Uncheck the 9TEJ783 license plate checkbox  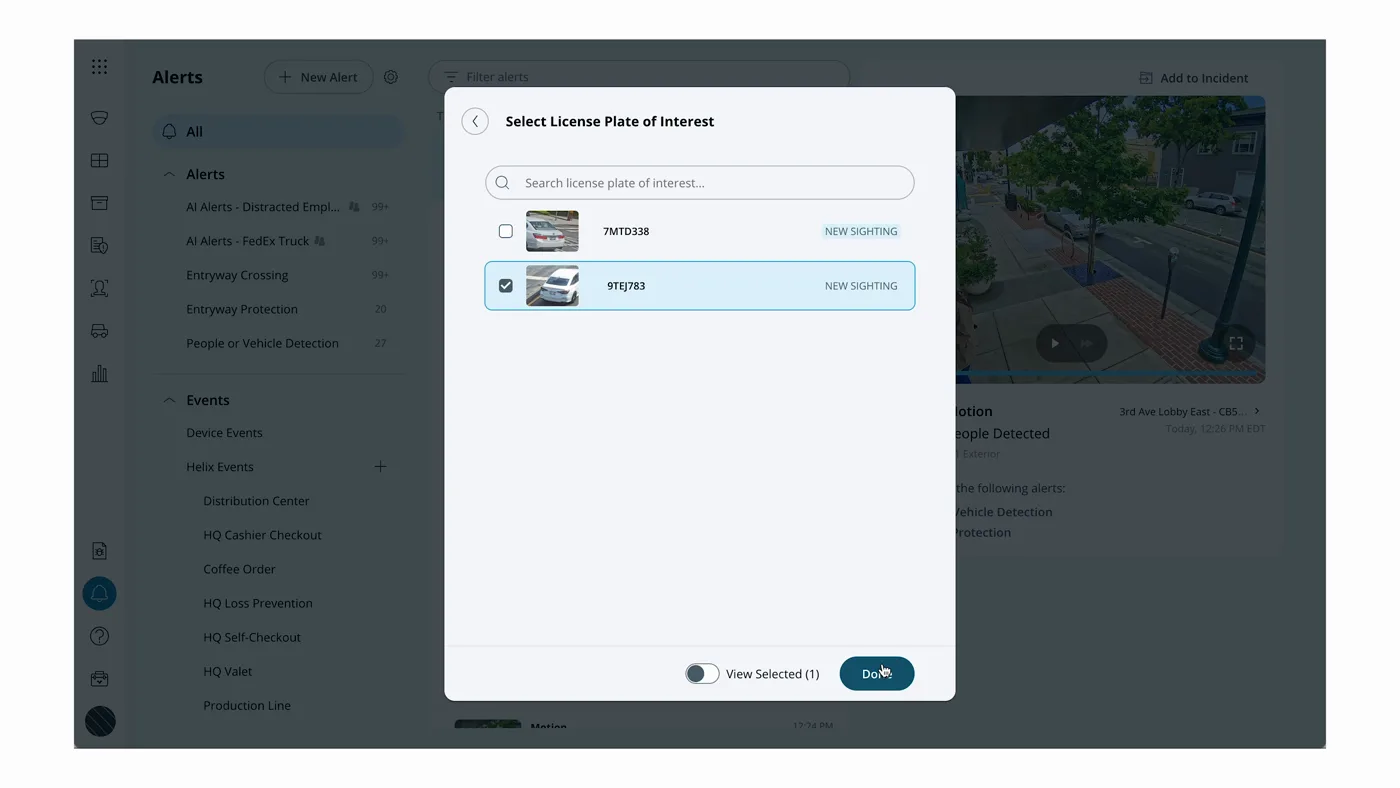(x=506, y=286)
